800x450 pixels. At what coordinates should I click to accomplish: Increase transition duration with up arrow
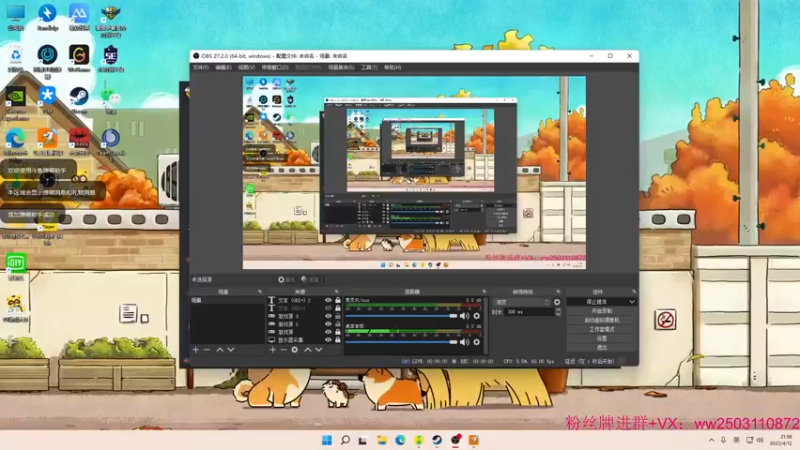coord(558,309)
